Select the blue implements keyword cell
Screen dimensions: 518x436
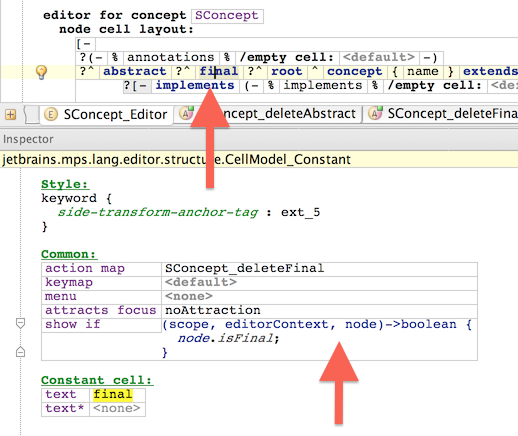pyautogui.click(x=195, y=85)
